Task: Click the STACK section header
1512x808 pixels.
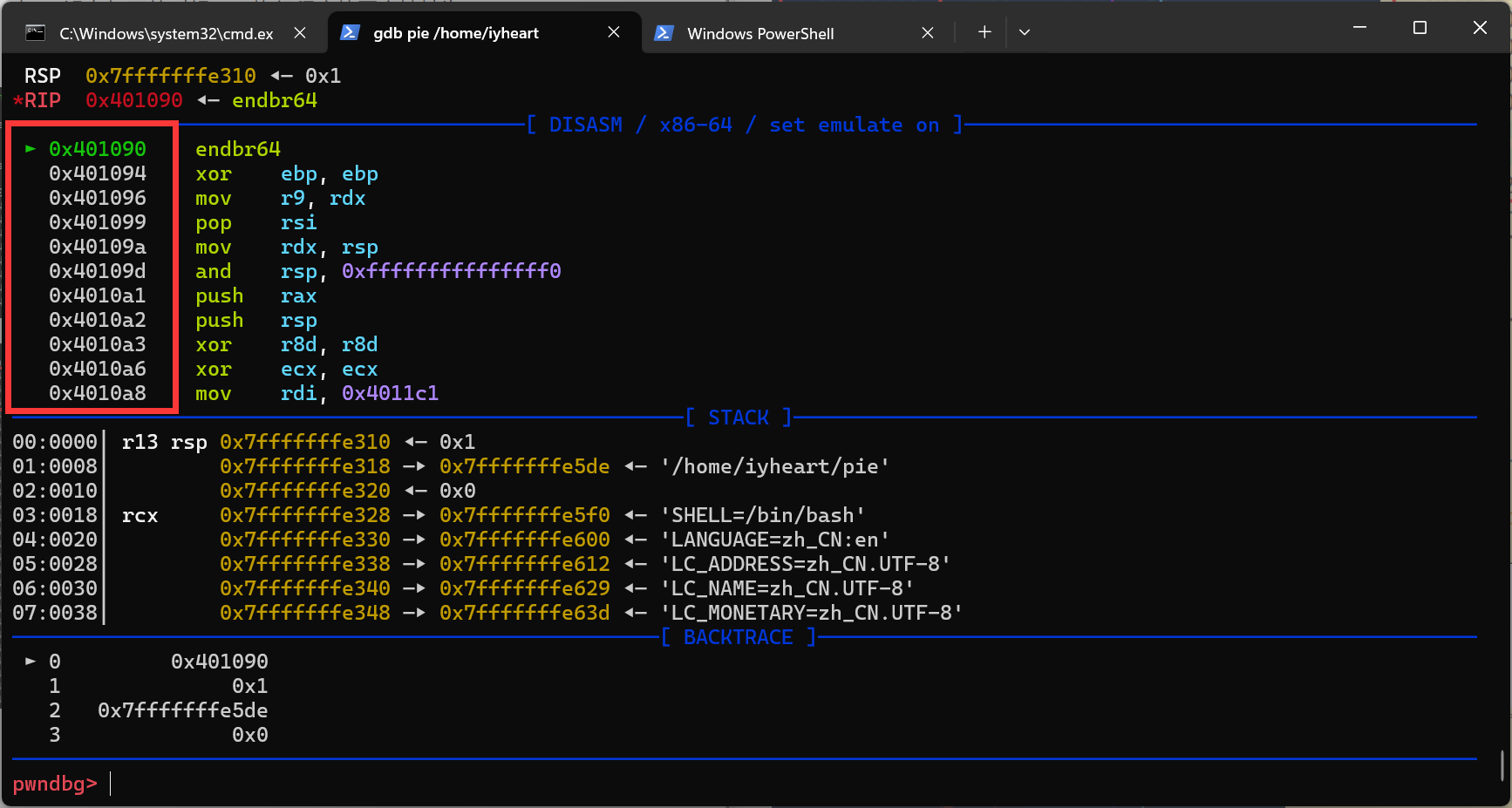Action: pos(739,418)
